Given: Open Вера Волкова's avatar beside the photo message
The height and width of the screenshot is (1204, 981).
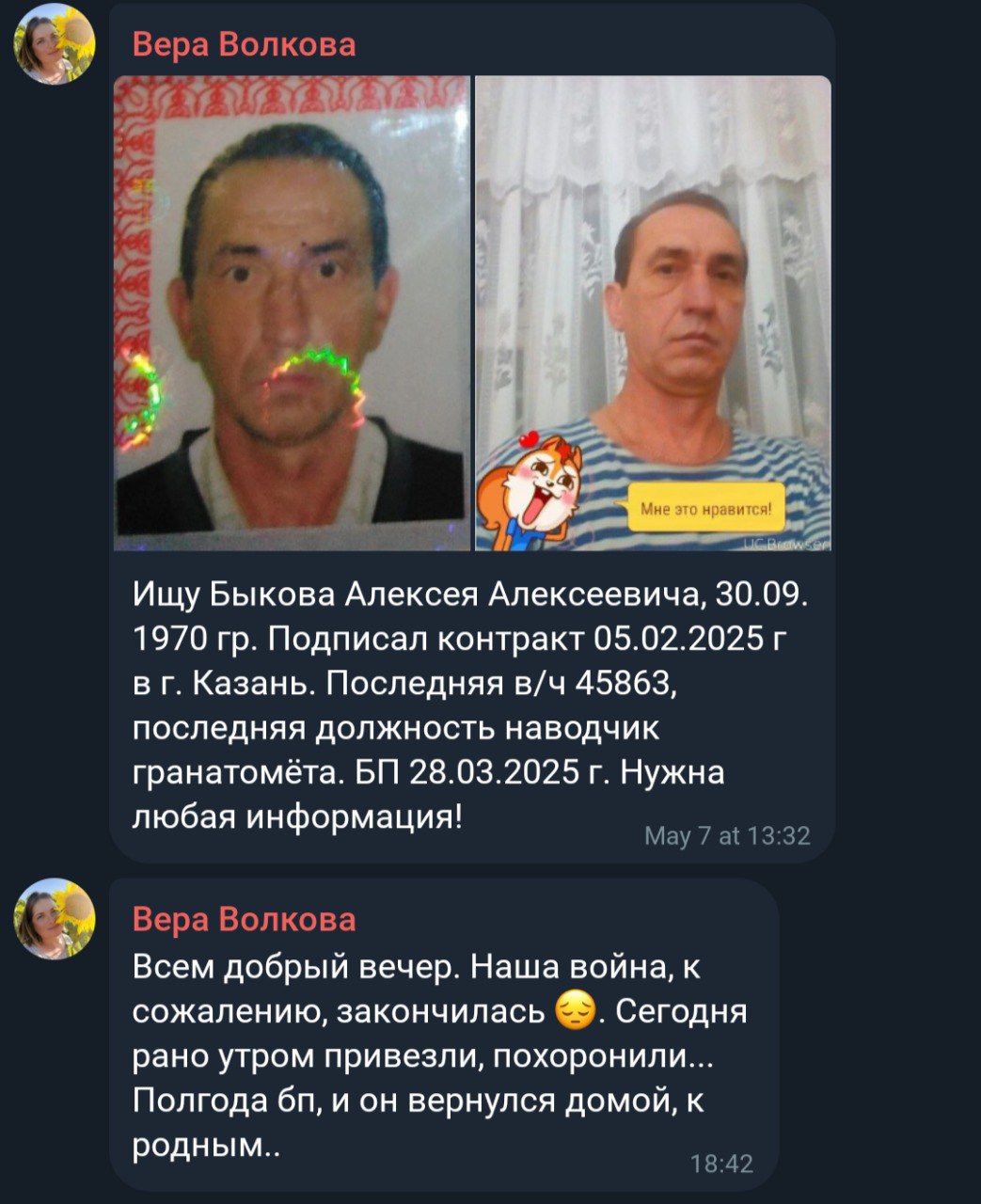Looking at the screenshot, I should coord(55,43).
